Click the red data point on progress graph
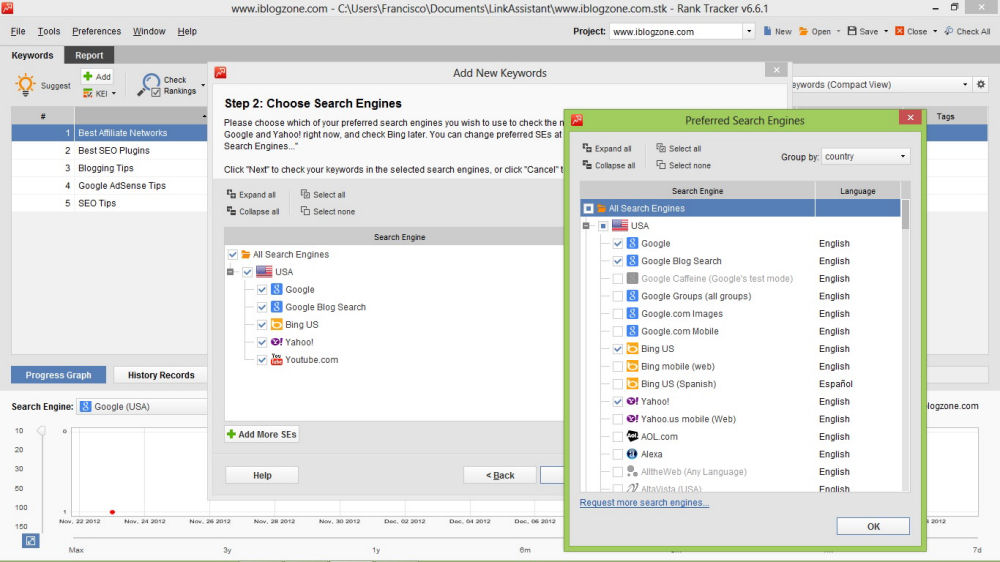This screenshot has width=1000, height=562. (112, 512)
